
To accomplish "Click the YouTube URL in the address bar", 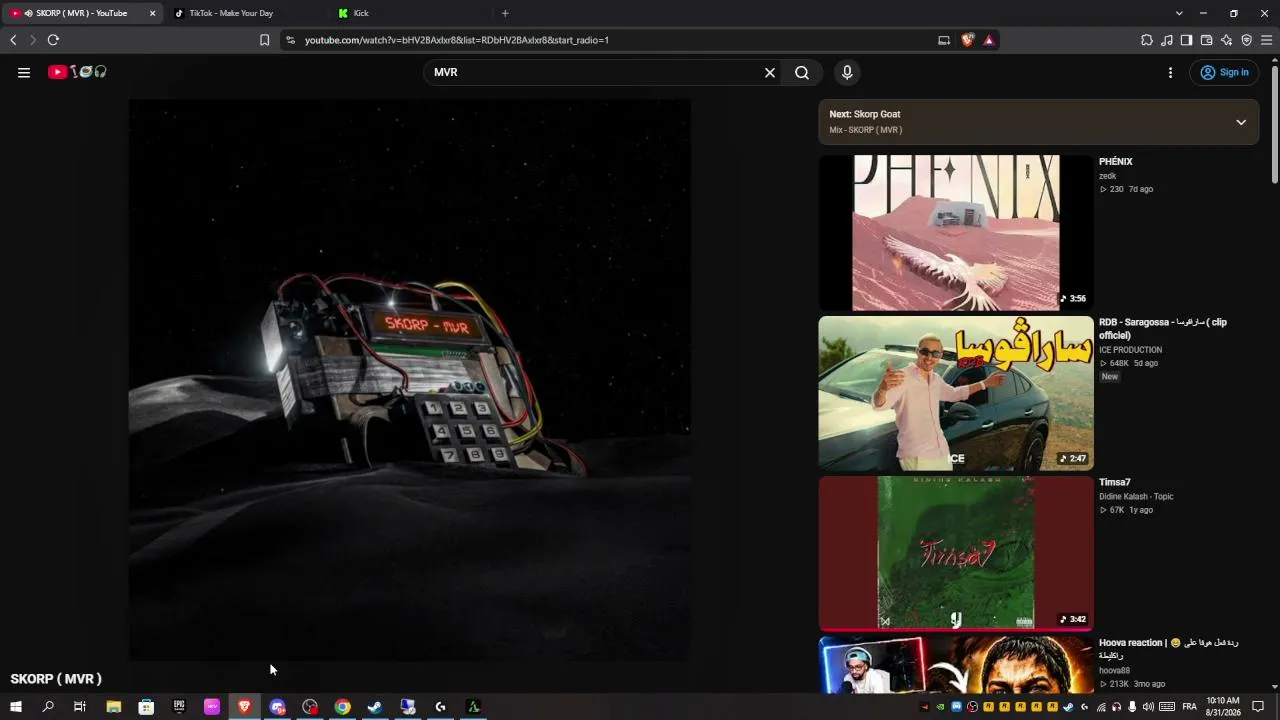I will tap(457, 40).
